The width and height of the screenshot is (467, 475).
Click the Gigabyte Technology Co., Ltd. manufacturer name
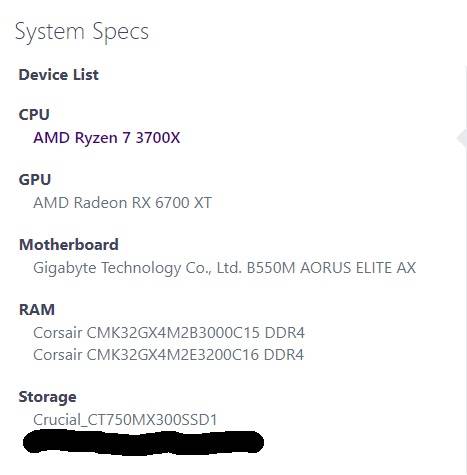pyautogui.click(x=137, y=268)
